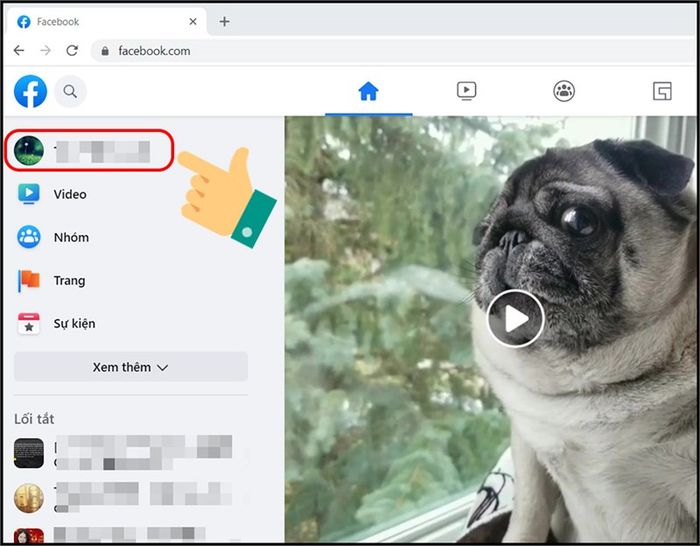Click the Nhóm groups icon
This screenshot has width=700, height=546.
29,237
